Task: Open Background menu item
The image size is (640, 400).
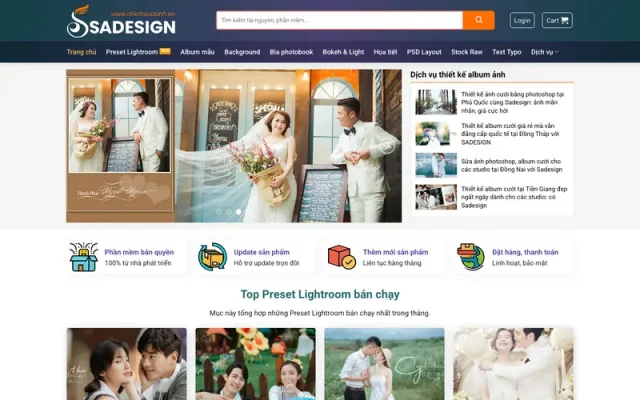Action: tap(242, 52)
